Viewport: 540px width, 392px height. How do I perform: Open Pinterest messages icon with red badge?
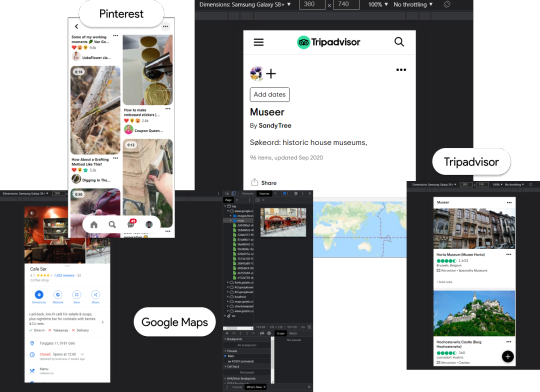[x=131, y=224]
